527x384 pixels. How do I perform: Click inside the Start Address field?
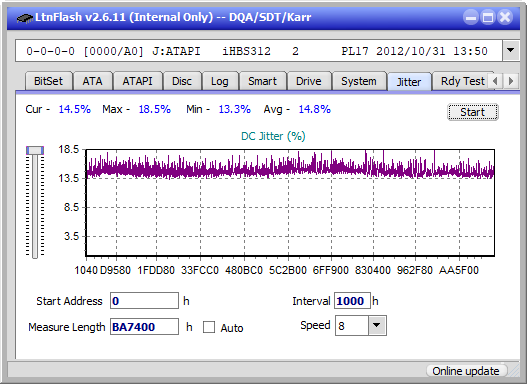(144, 301)
